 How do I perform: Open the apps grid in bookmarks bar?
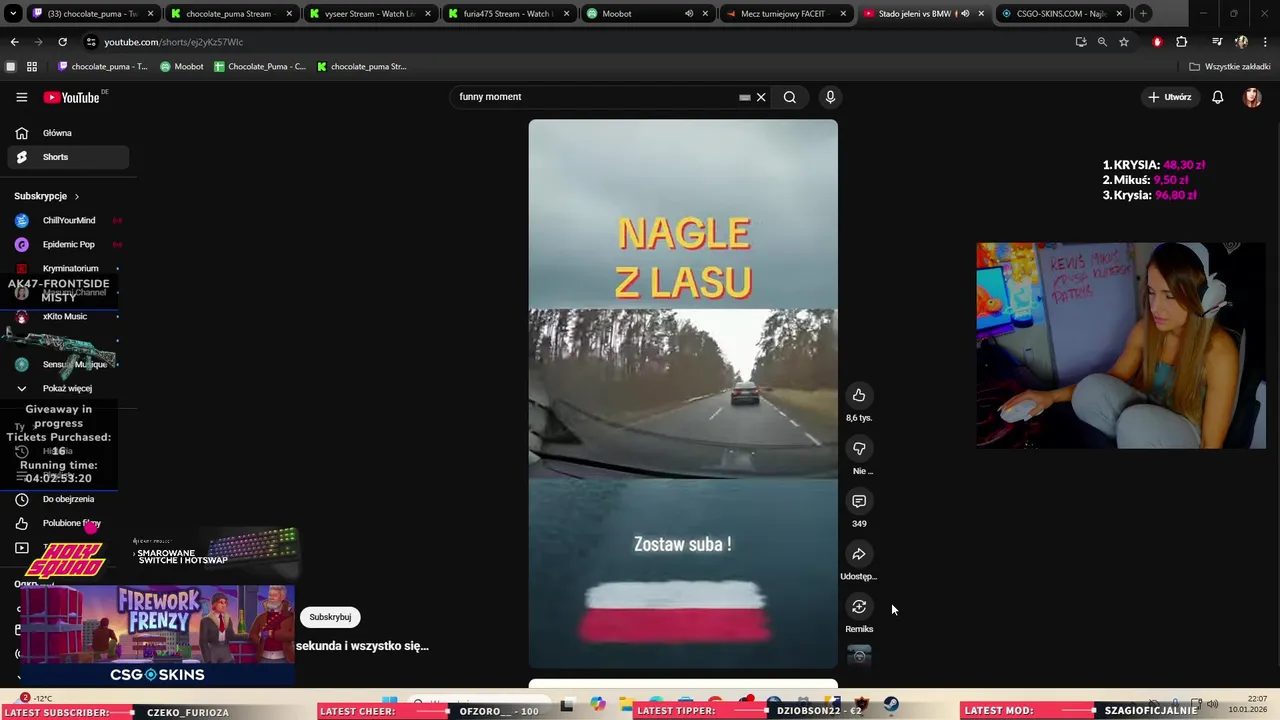pyautogui.click(x=32, y=67)
